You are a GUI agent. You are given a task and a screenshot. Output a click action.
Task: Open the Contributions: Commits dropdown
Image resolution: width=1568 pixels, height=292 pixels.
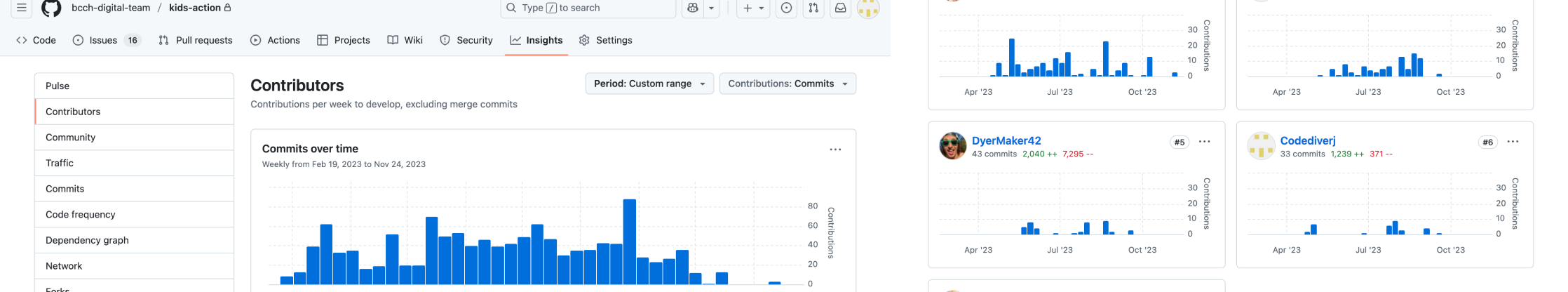point(788,84)
